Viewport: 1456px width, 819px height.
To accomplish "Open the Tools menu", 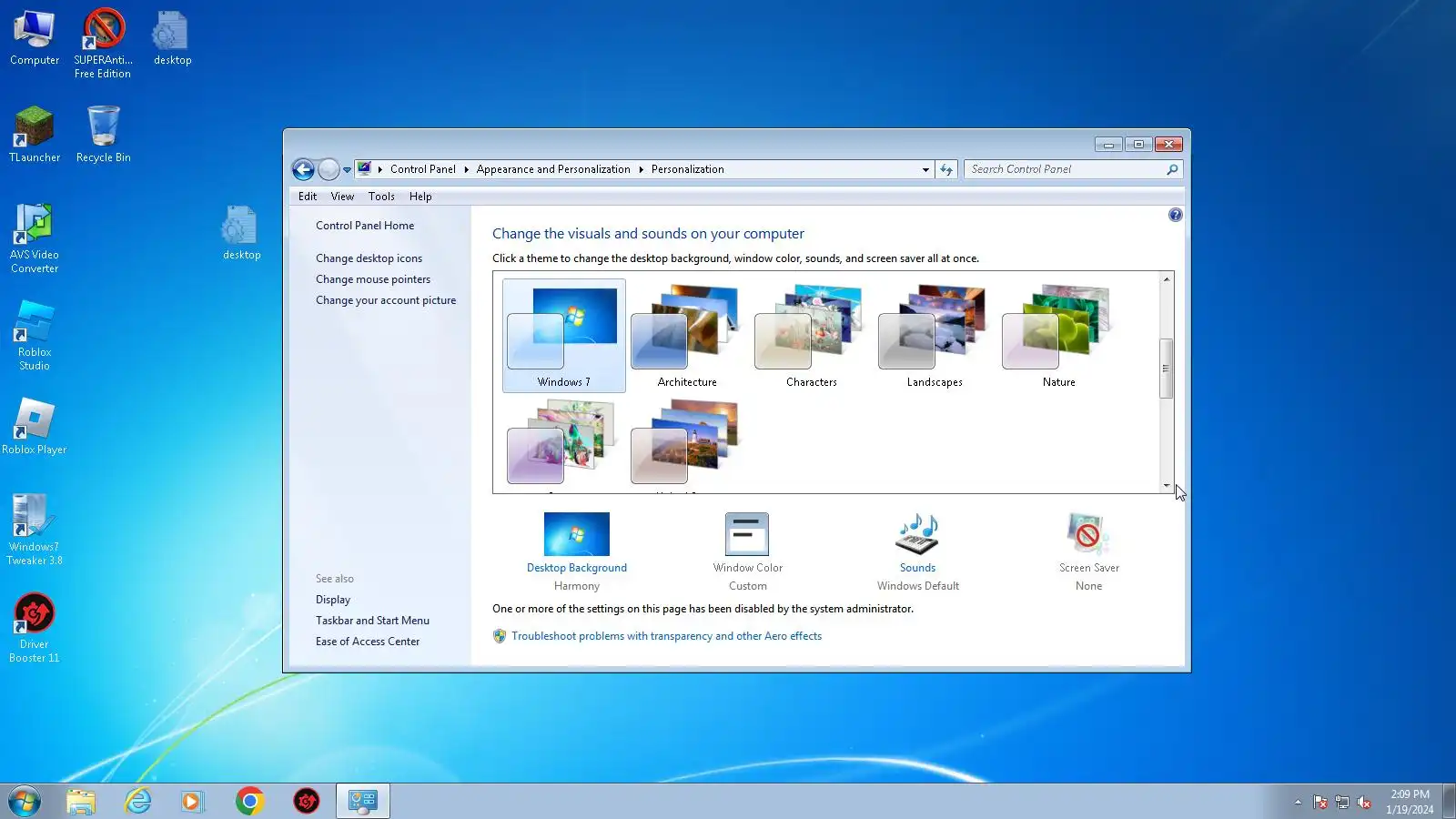I will point(381,197).
